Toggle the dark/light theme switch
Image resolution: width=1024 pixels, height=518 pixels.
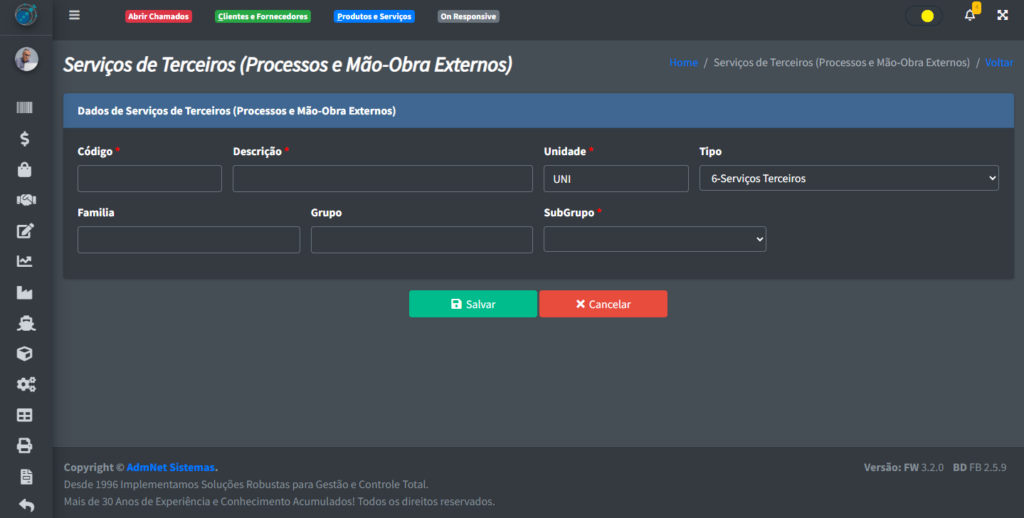click(x=923, y=16)
